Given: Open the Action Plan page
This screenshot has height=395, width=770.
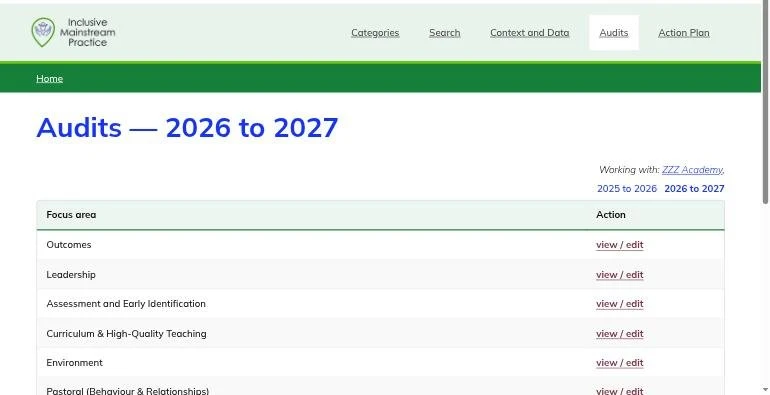Looking at the screenshot, I should pyautogui.click(x=684, y=33).
